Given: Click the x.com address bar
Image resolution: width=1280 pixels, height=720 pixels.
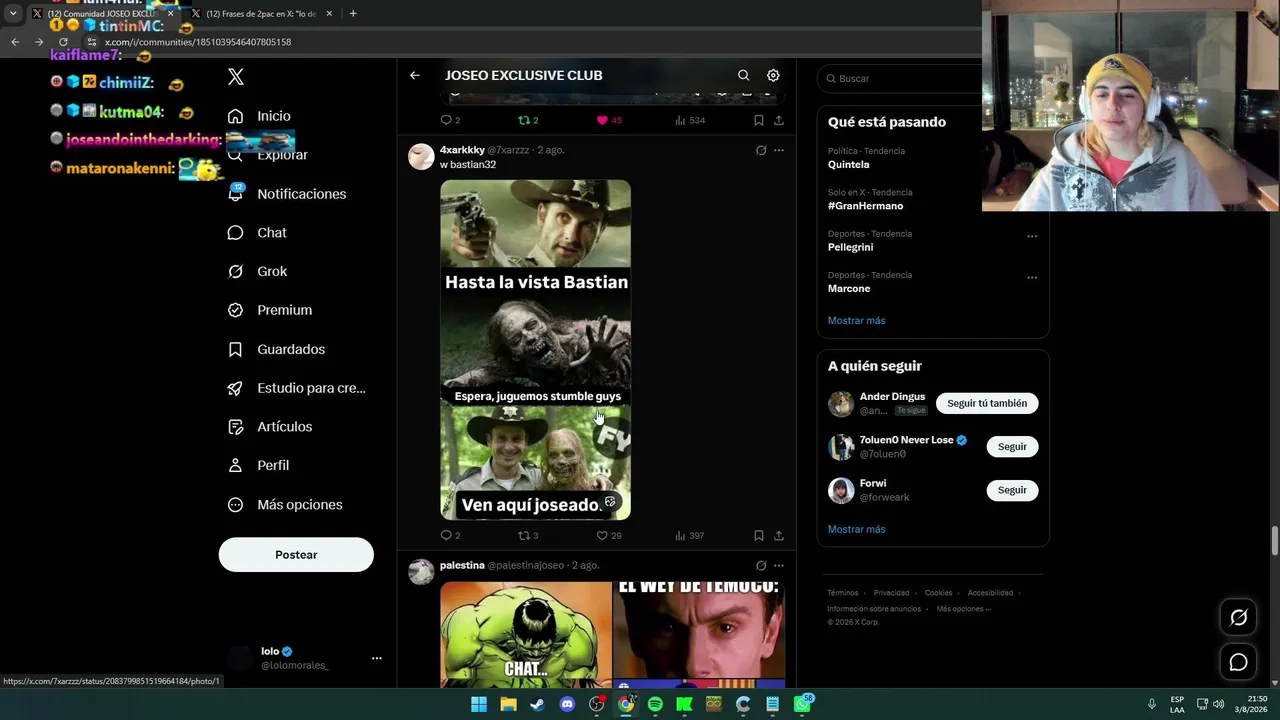Looking at the screenshot, I should click(x=530, y=42).
